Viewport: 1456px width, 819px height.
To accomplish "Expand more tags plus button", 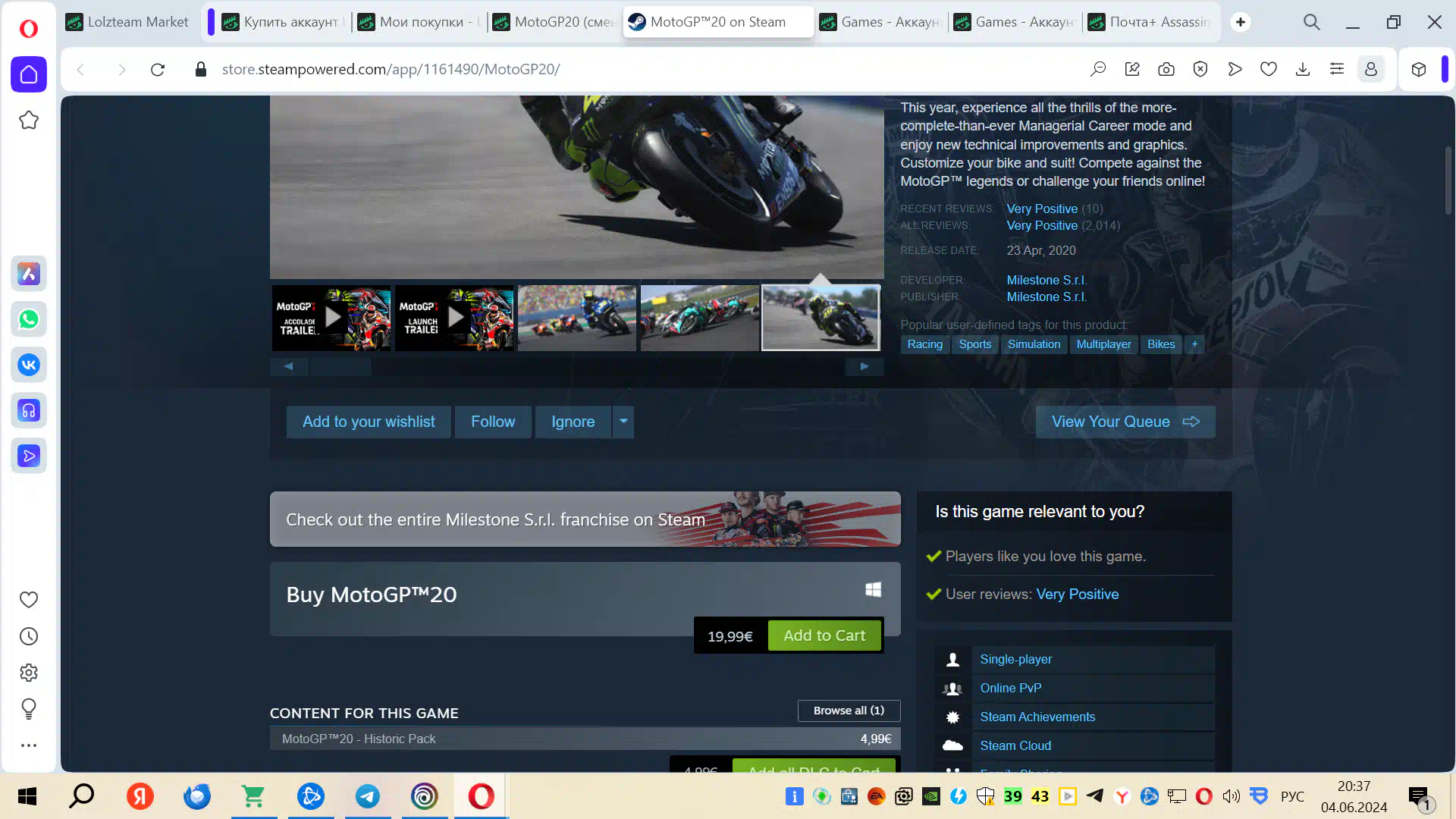I will (x=1194, y=344).
